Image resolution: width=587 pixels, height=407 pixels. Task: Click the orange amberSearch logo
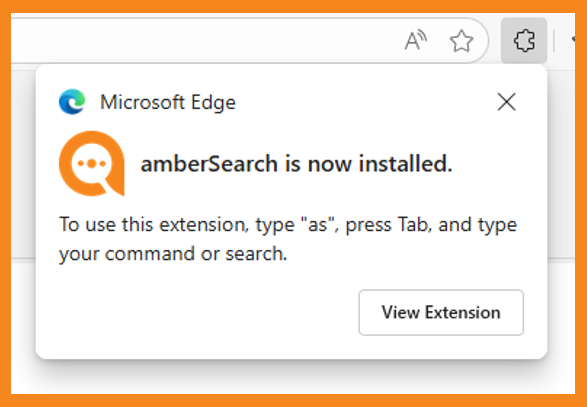click(92, 163)
